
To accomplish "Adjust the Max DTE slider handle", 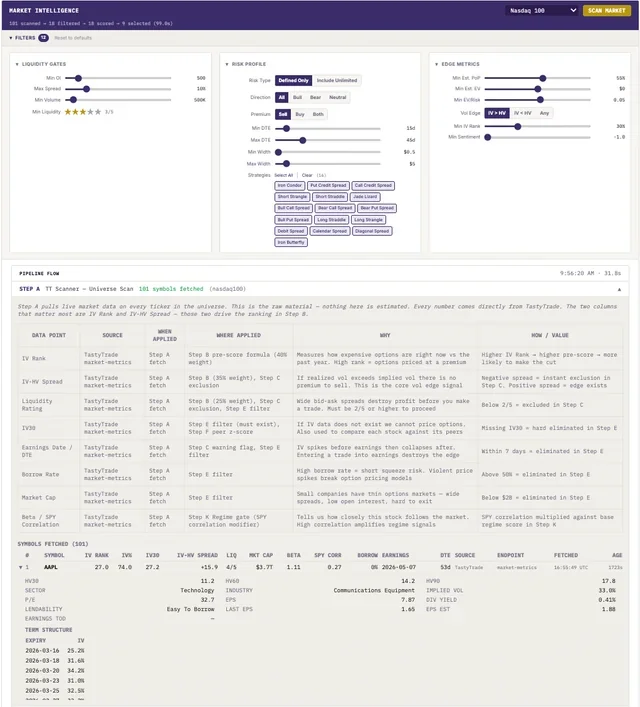I will (303, 140).
